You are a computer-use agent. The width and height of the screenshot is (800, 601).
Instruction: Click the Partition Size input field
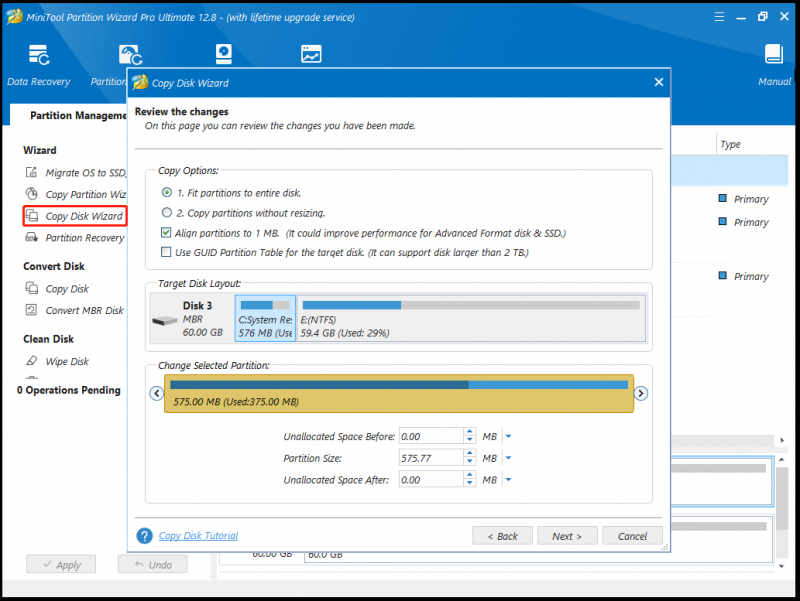point(431,458)
